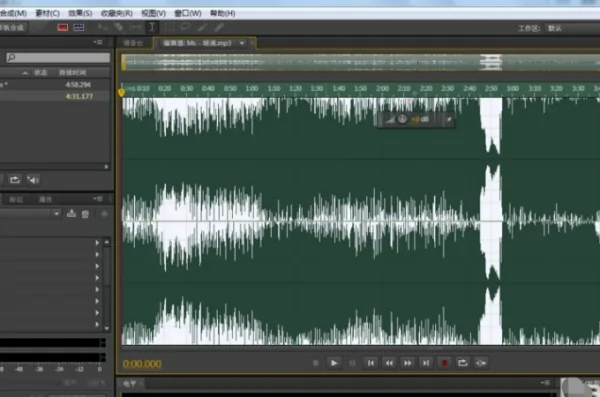
Task: Start recording with the red Record button
Action: [x=444, y=363]
